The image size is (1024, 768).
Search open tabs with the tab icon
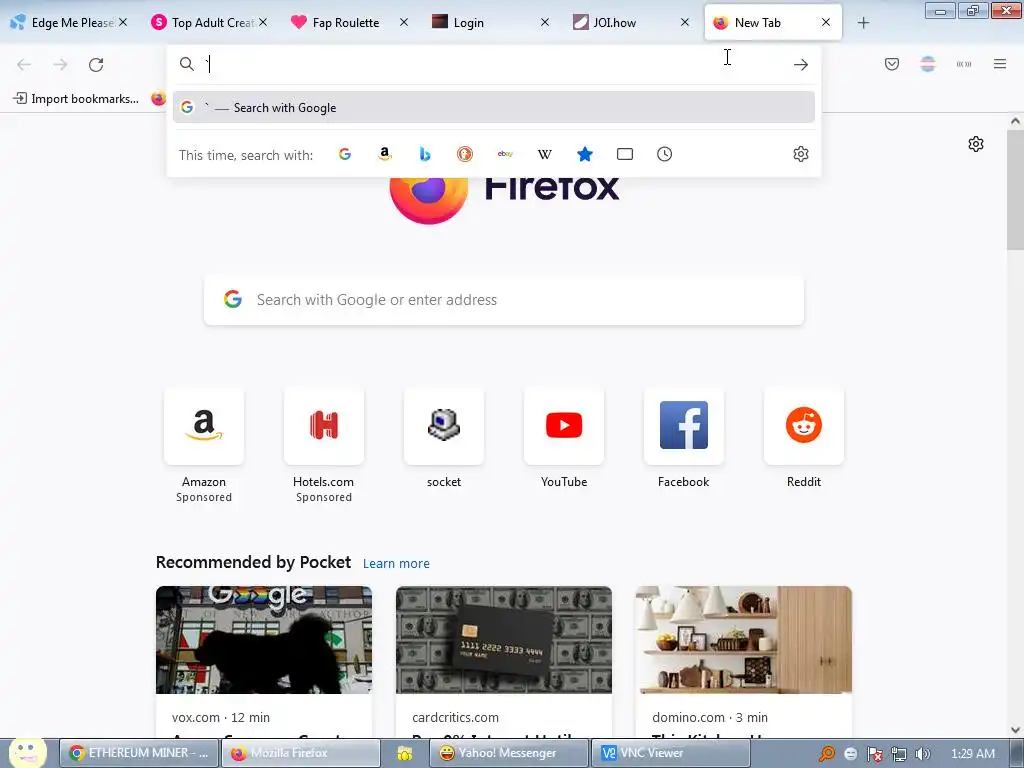click(625, 154)
